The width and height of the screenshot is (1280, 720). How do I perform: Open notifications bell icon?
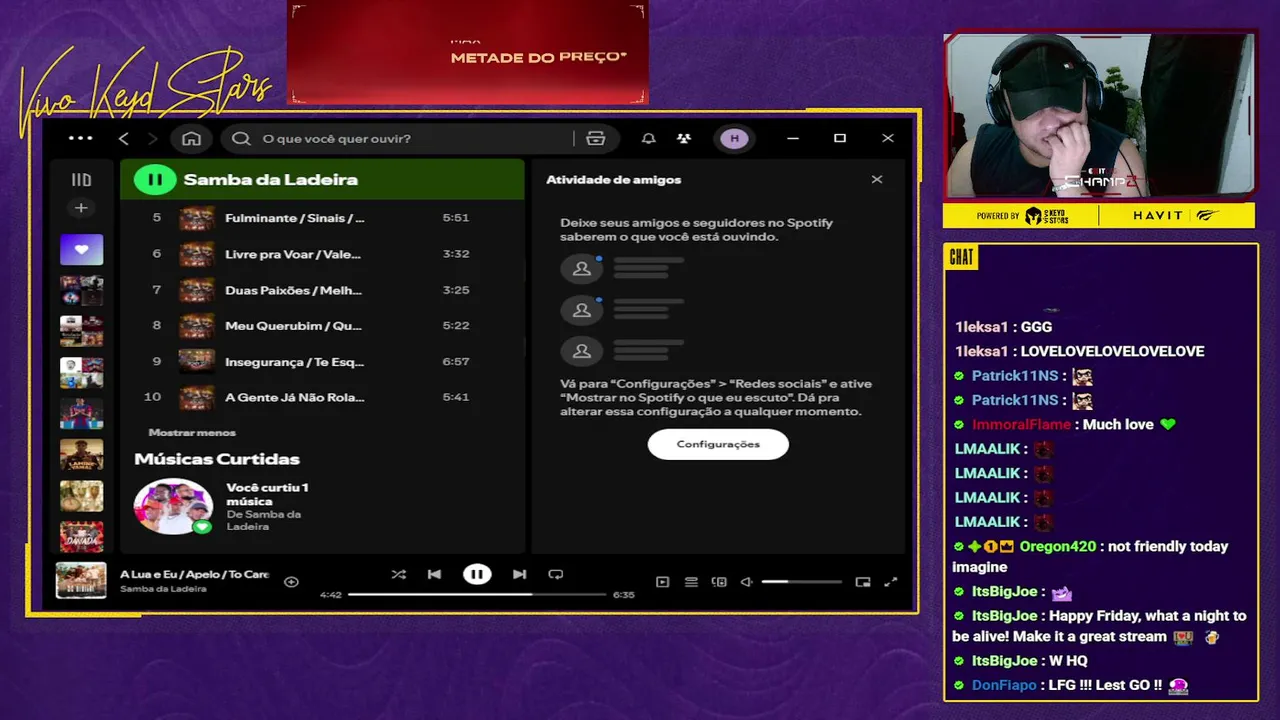click(x=649, y=138)
